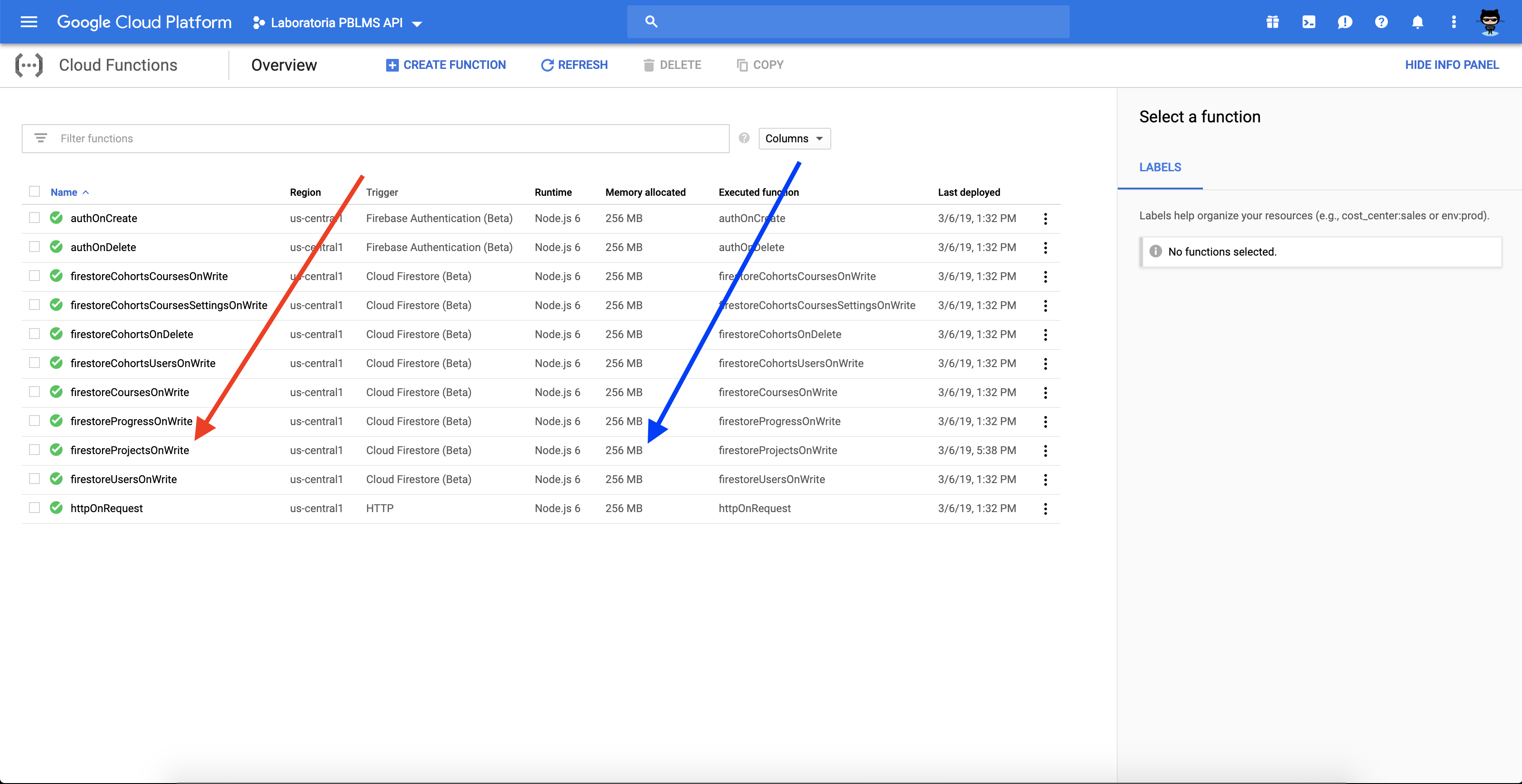Screen dimensions: 1522x784
Task: Click the help question mark icon
Action: [x=1381, y=22]
